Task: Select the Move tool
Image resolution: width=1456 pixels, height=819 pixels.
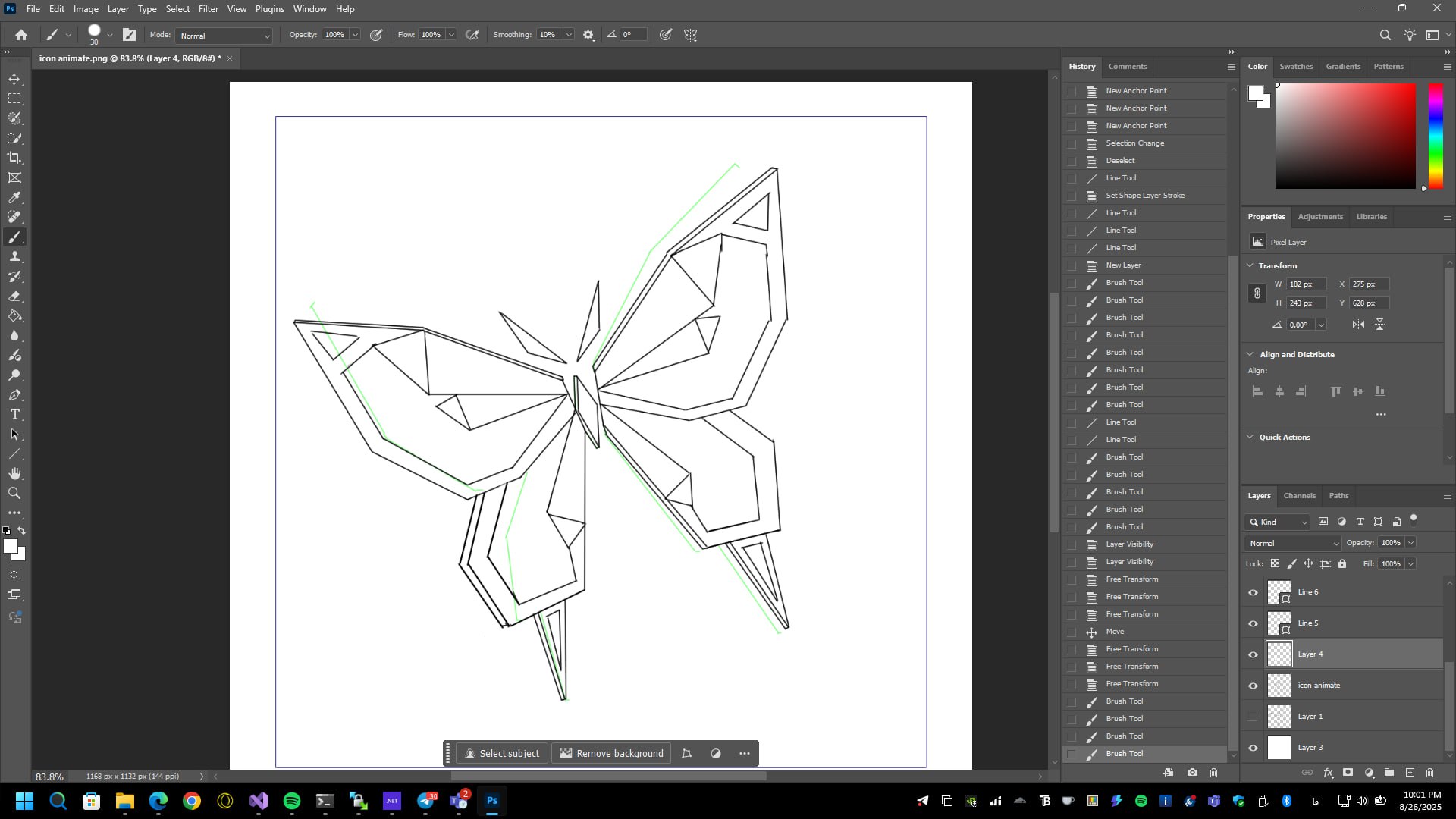Action: pyautogui.click(x=14, y=79)
